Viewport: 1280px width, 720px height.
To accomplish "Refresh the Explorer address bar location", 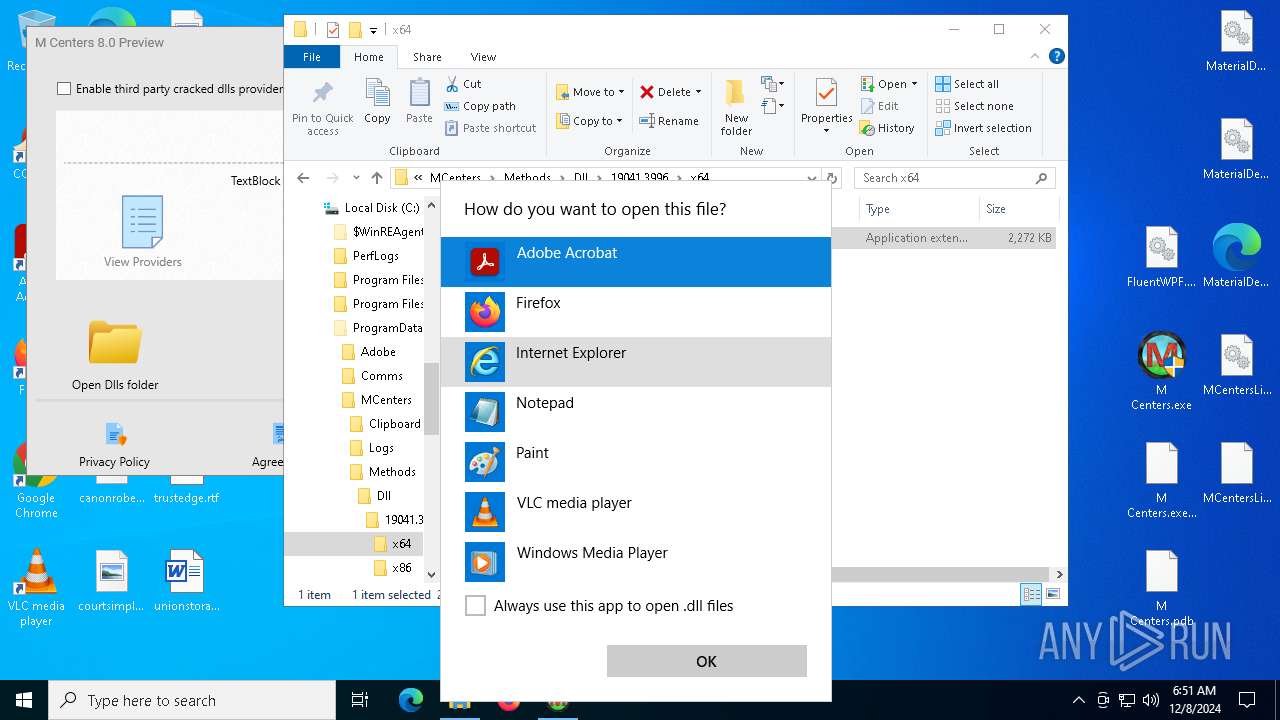I will click(830, 178).
